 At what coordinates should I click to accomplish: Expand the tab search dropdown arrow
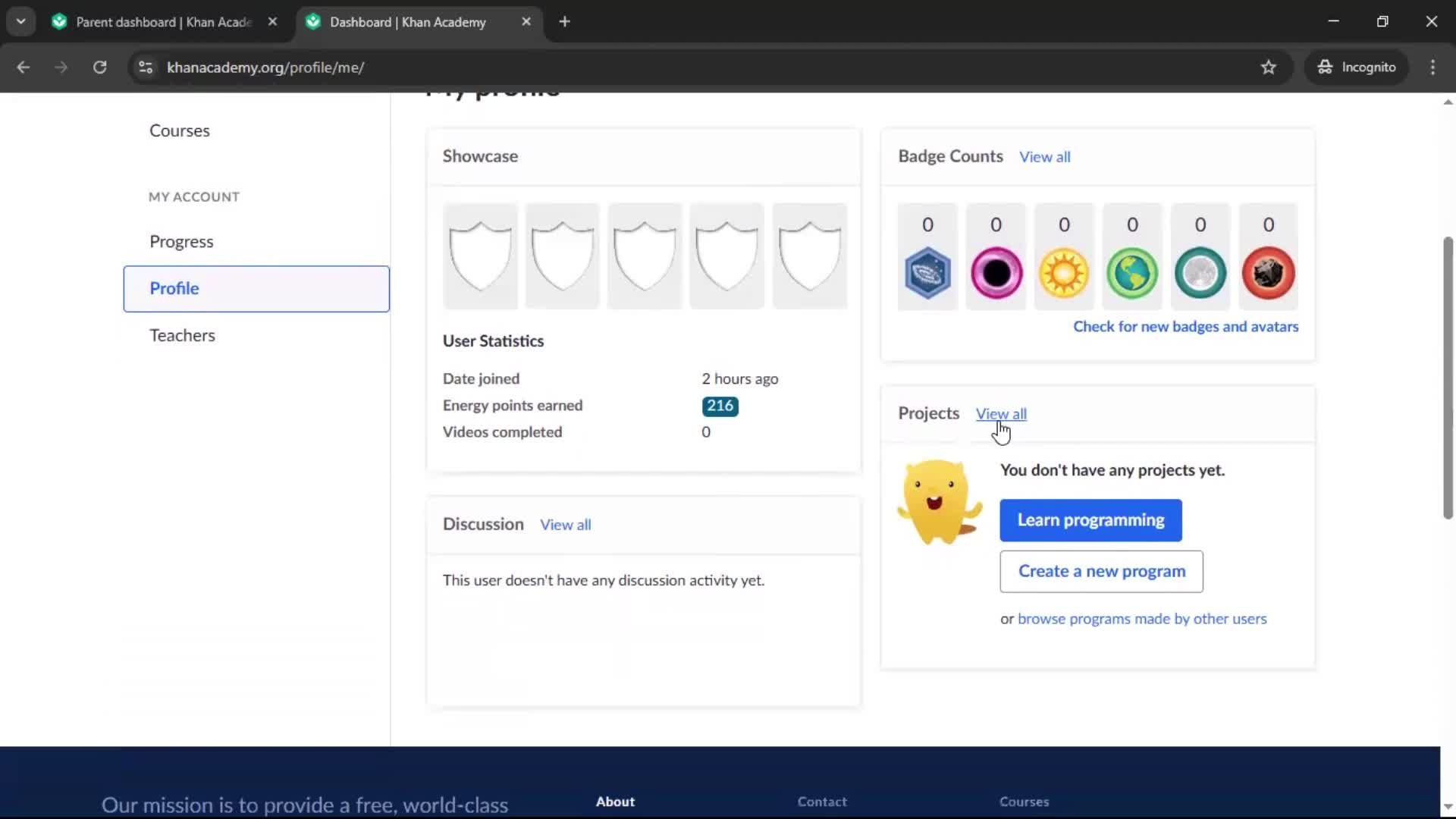(21, 22)
